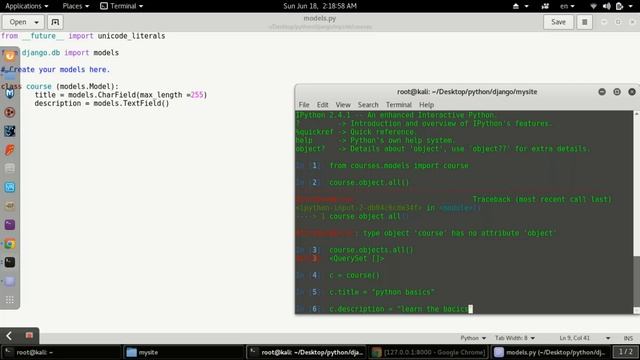This screenshot has height=360, width=640.
Task: Open the top bar eject drive icon
Action: [x=516, y=6]
